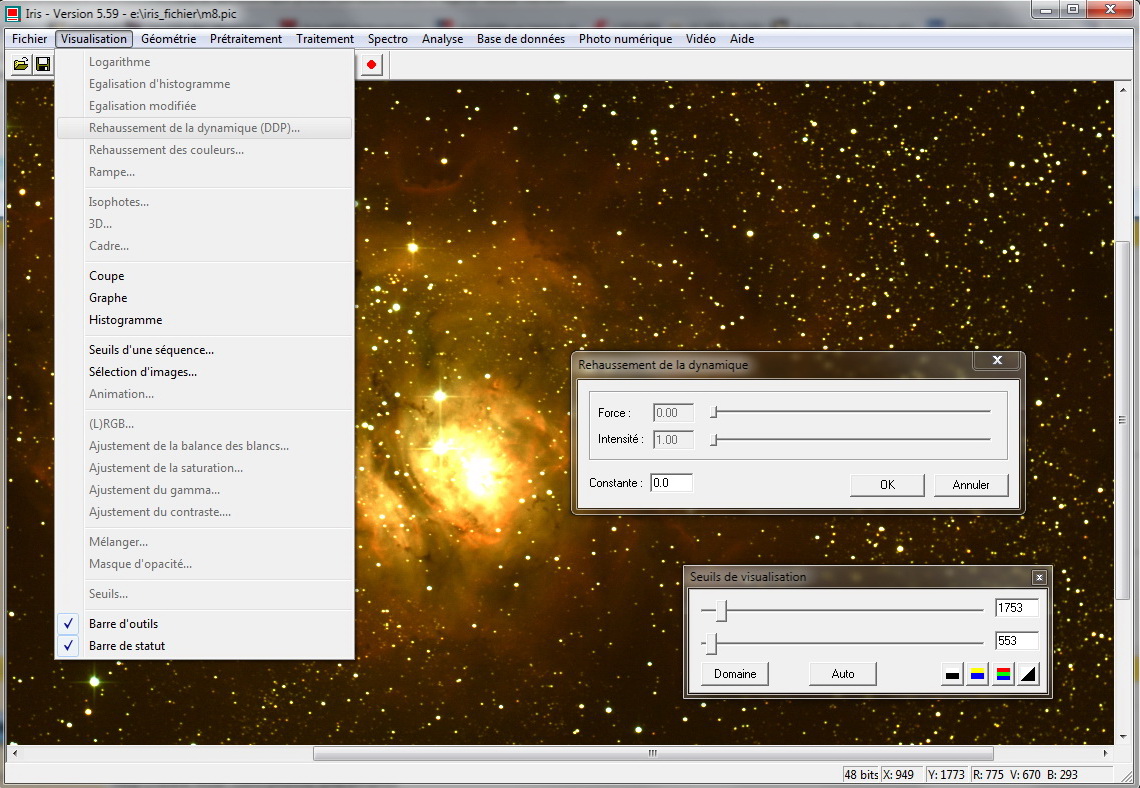
Task: Open the Aide menu
Action: [742, 39]
